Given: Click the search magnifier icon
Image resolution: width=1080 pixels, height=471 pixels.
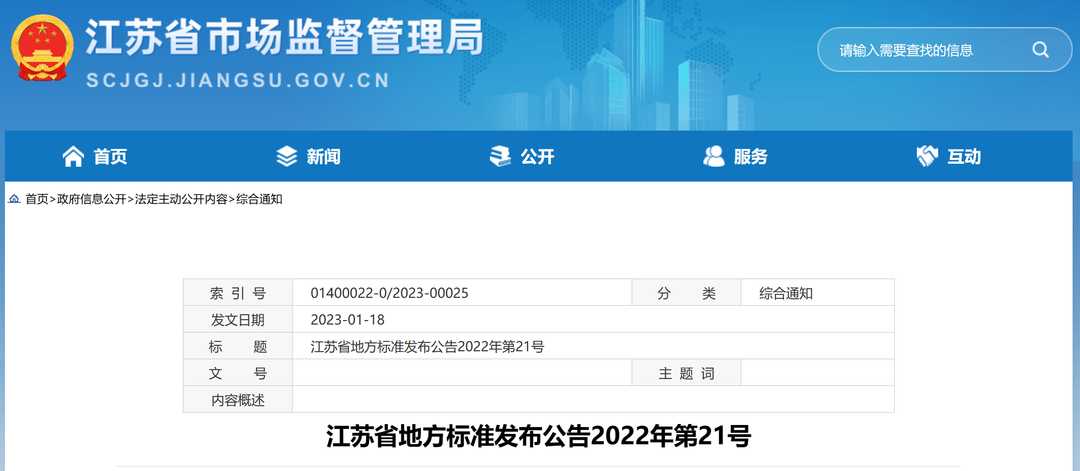Looking at the screenshot, I should [x=1040, y=50].
